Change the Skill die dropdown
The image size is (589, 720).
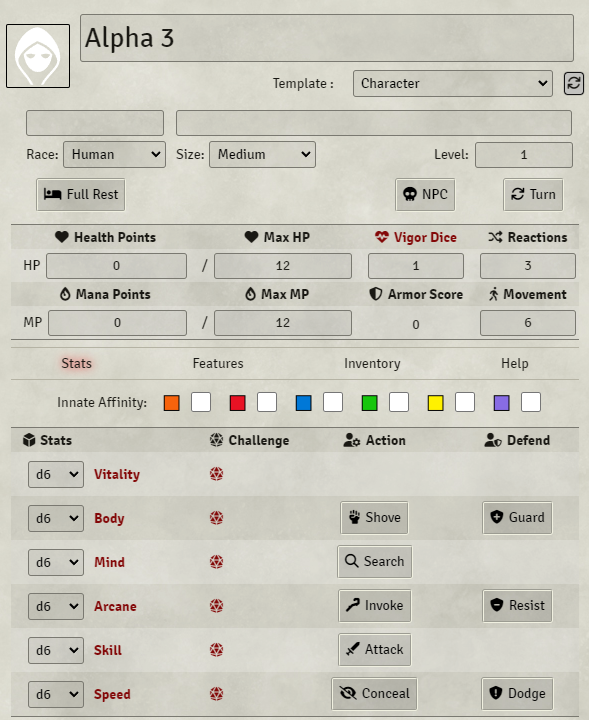56,651
